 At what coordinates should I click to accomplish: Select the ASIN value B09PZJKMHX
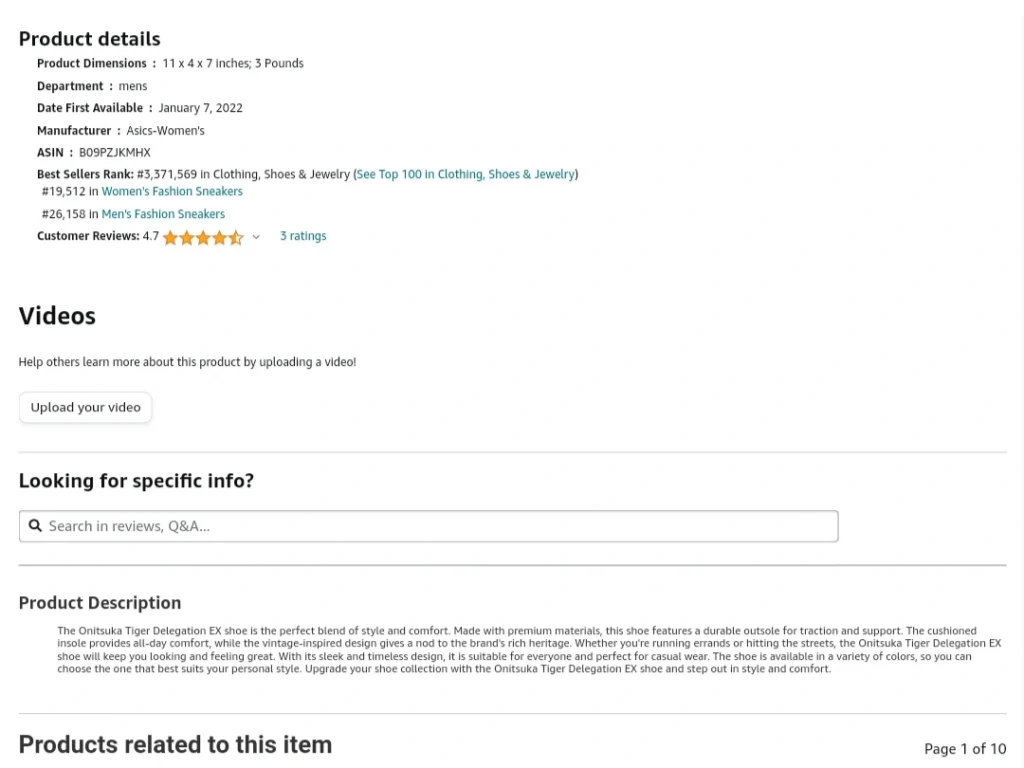(115, 153)
